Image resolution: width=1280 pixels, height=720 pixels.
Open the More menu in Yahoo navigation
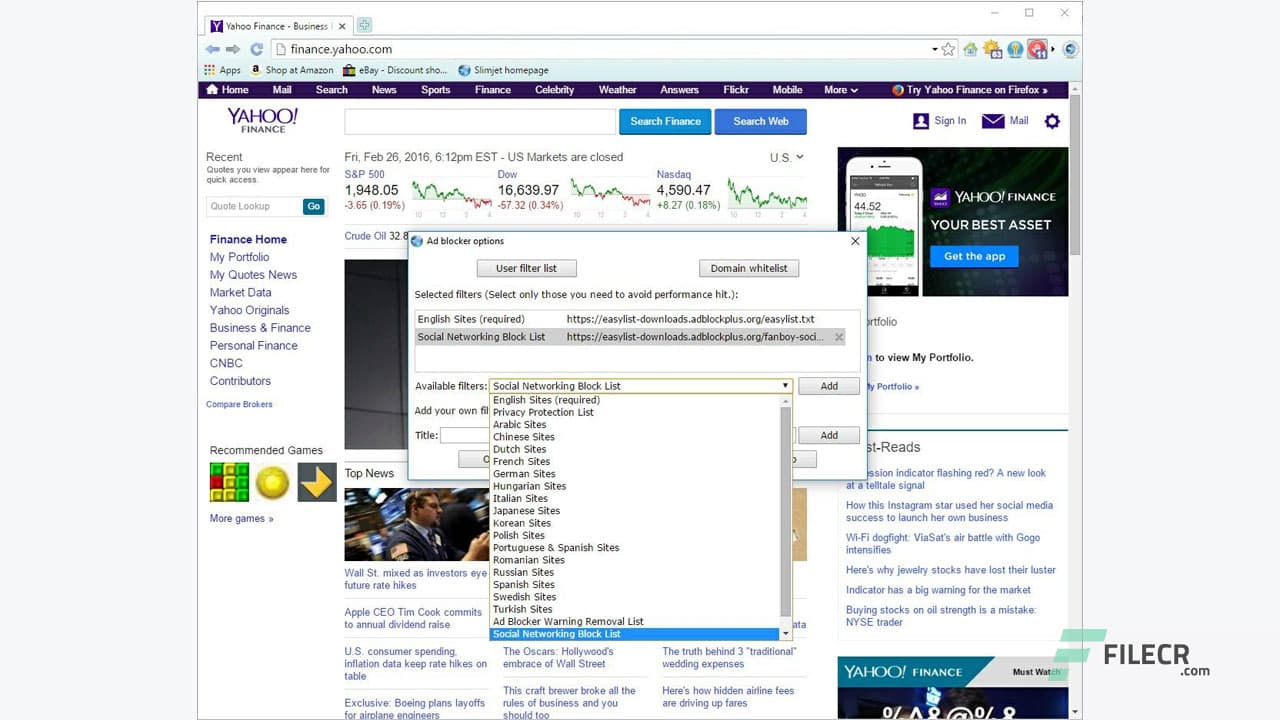coord(840,90)
